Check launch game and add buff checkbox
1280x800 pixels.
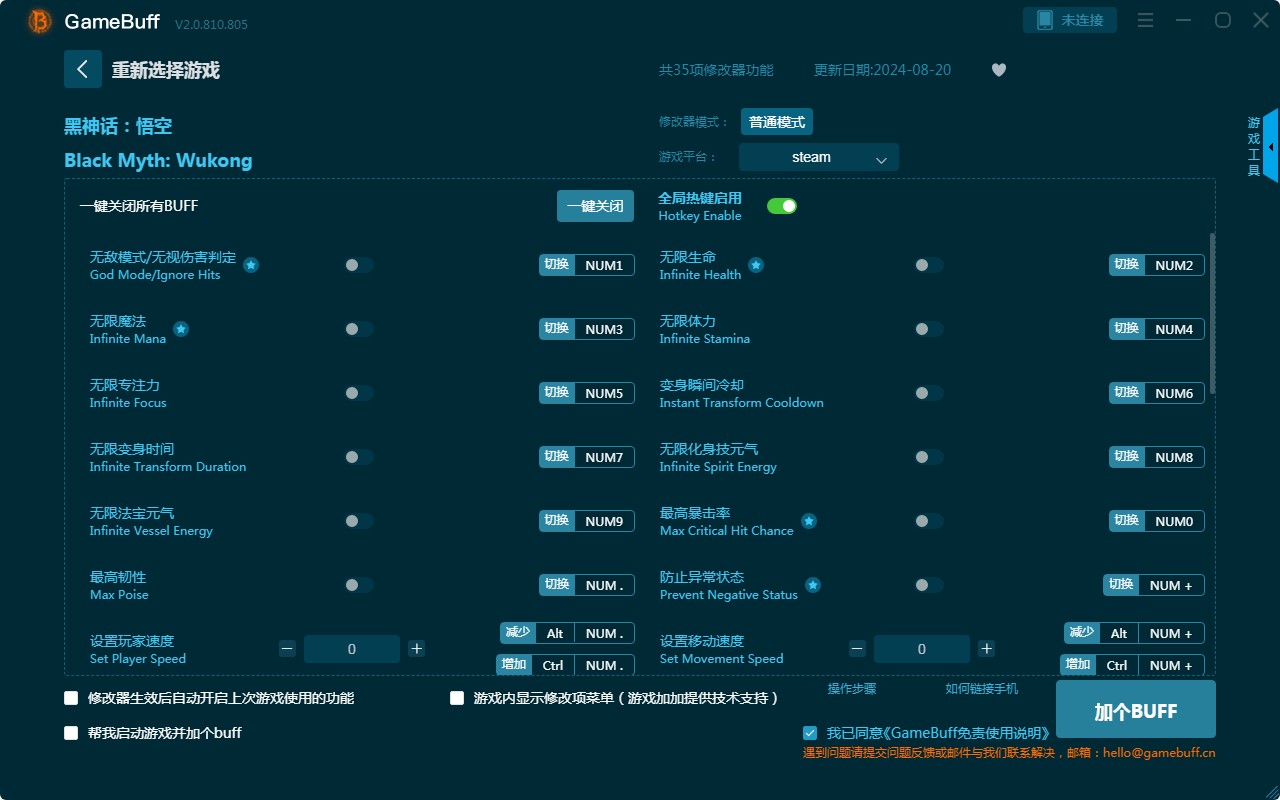[x=71, y=733]
